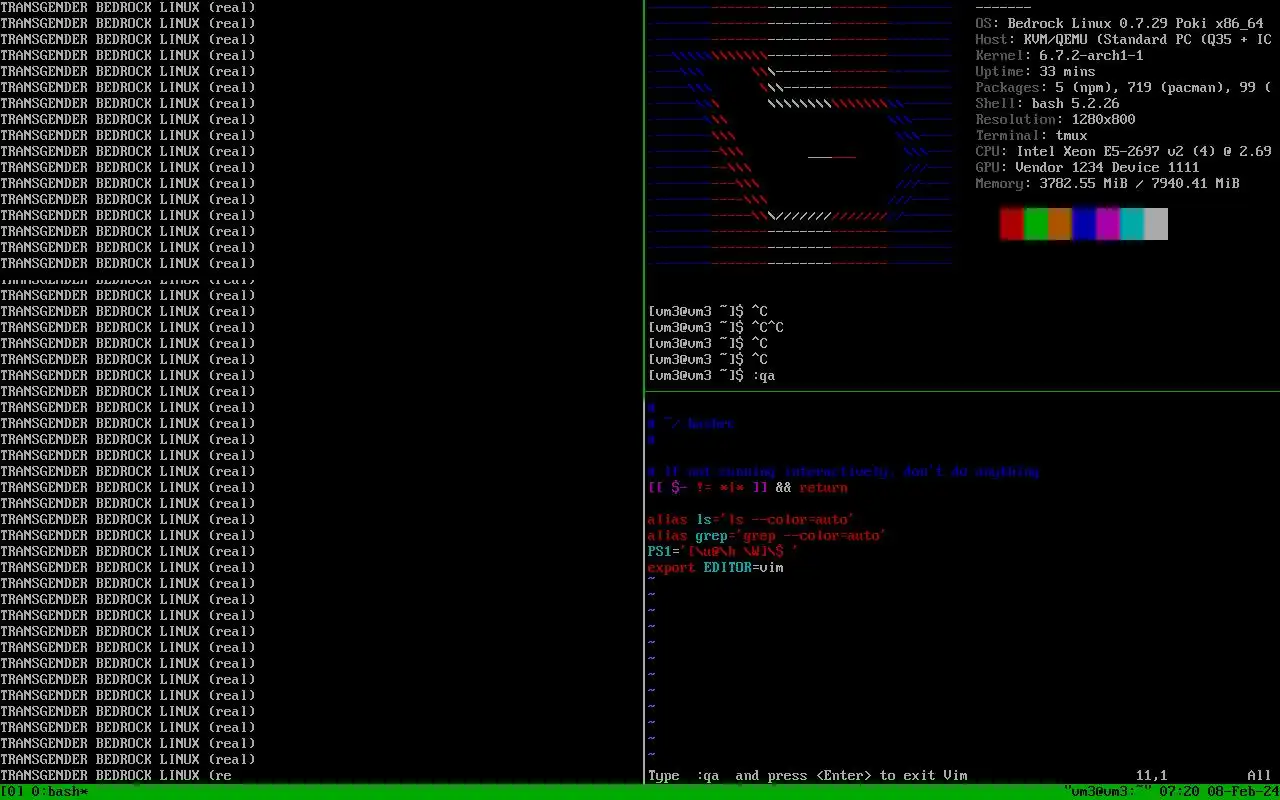This screenshot has width=1280, height=800.
Task: Click the 'CPU: Intel Xeon E5-2697 v2' line
Action: [x=1124, y=151]
